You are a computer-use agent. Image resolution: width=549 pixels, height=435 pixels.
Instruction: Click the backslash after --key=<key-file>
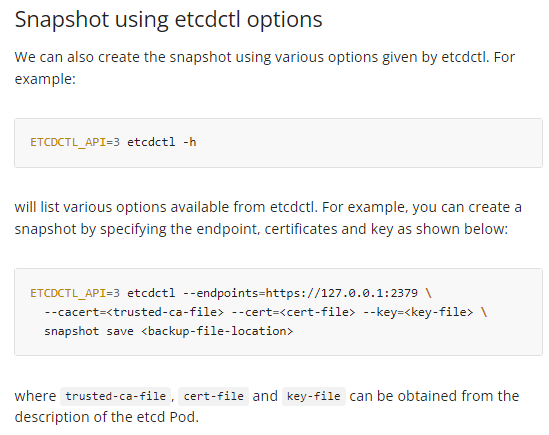[484, 312]
